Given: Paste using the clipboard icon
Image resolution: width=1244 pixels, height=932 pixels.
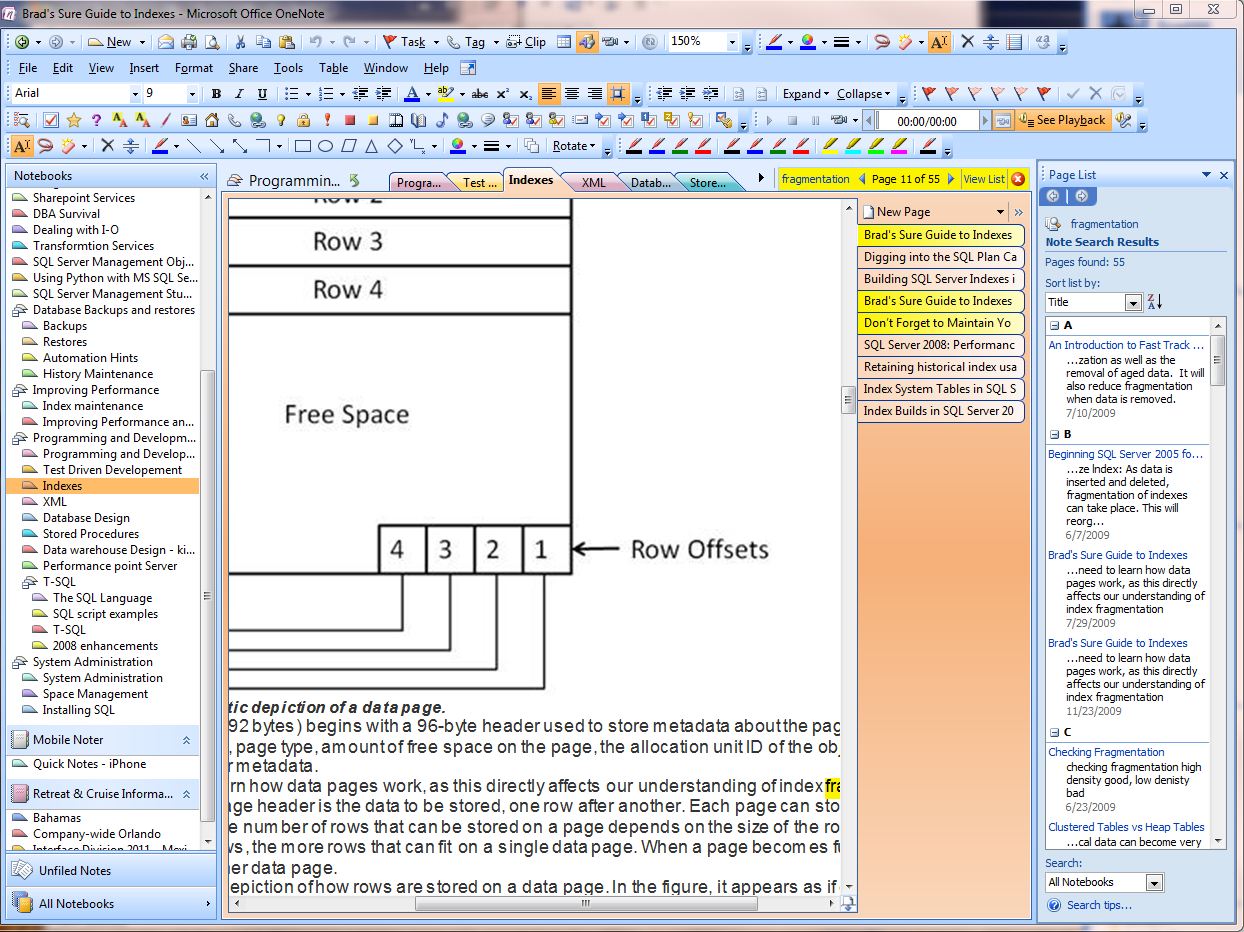Looking at the screenshot, I should click(287, 42).
